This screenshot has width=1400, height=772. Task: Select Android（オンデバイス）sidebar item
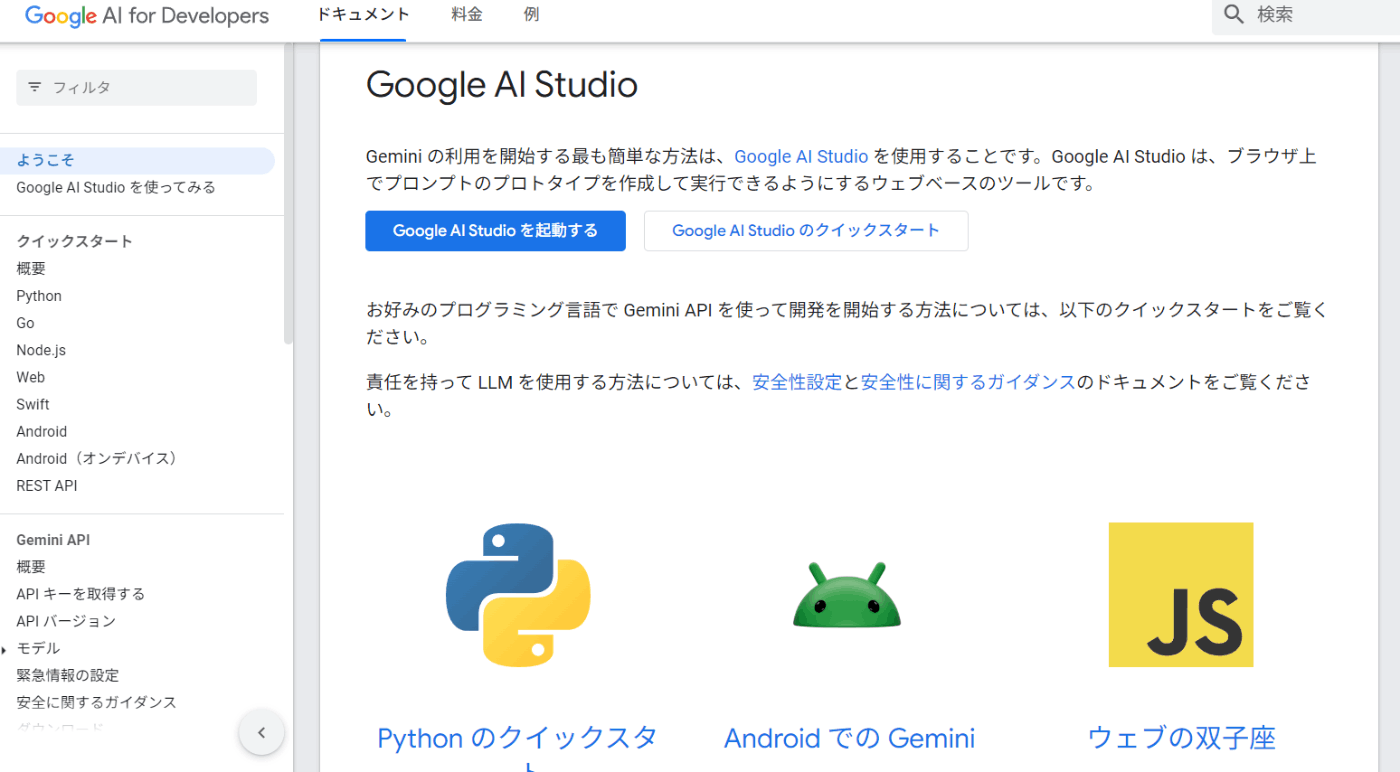tap(100, 458)
